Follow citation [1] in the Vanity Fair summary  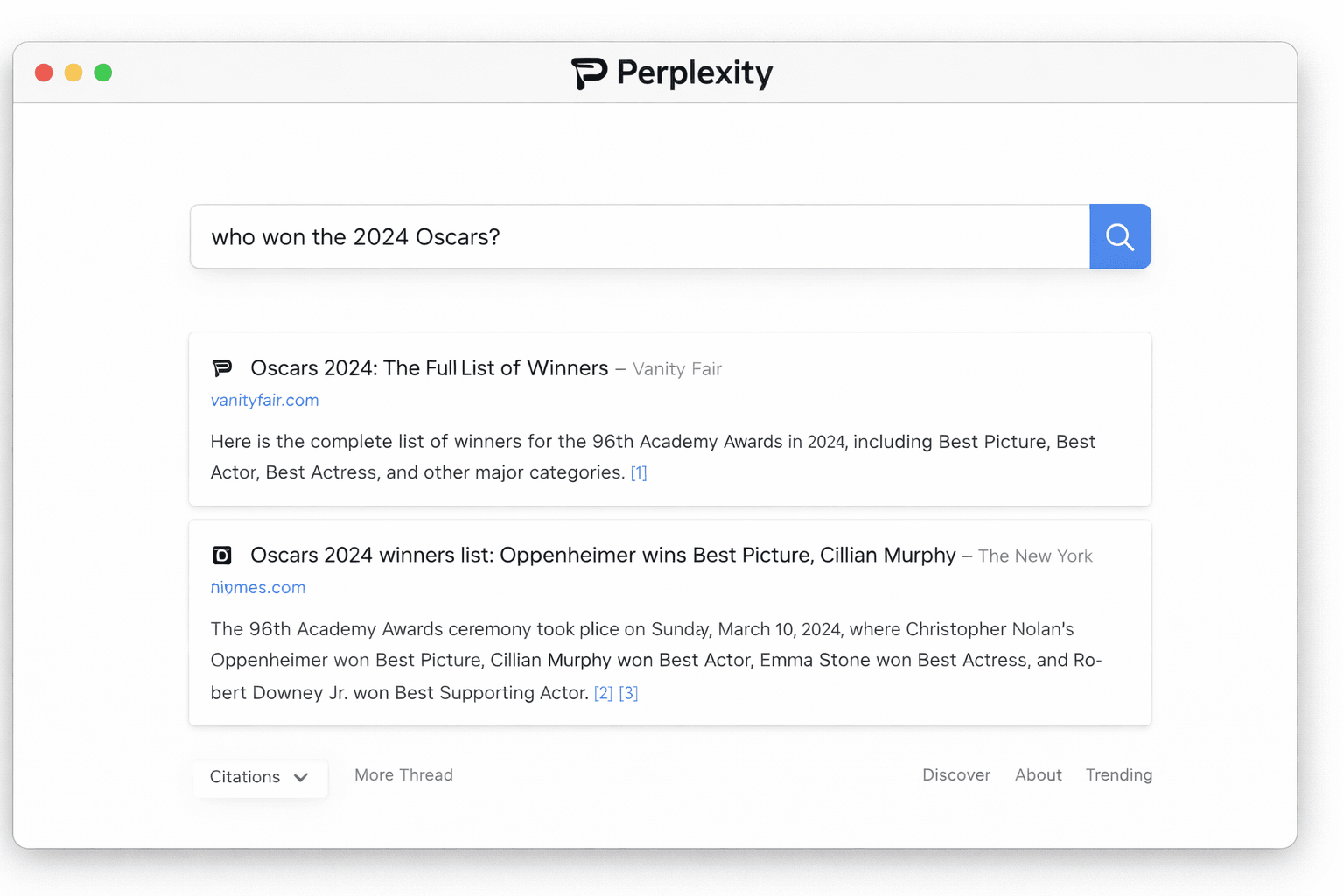coord(639,472)
